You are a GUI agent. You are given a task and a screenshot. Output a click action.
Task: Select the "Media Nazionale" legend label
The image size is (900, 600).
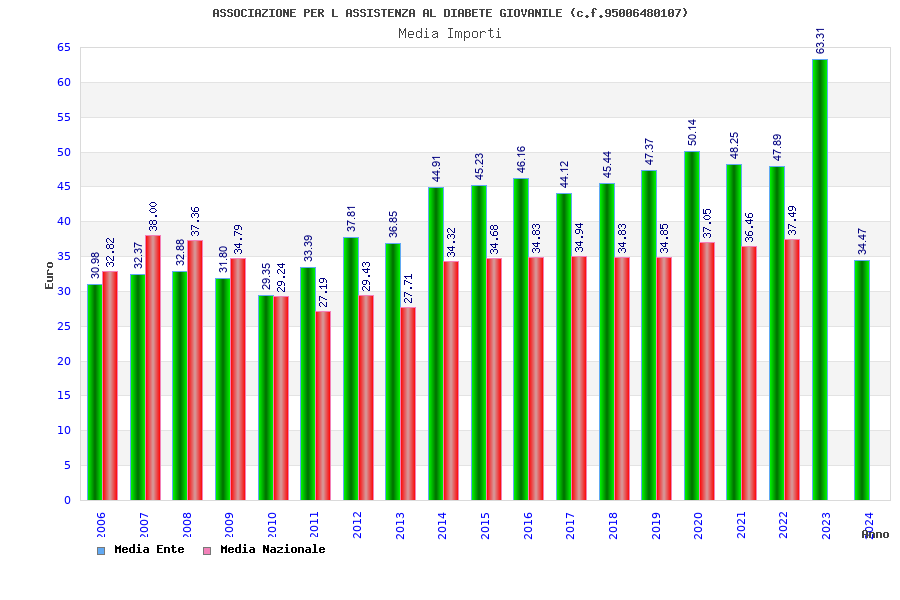click(273, 549)
